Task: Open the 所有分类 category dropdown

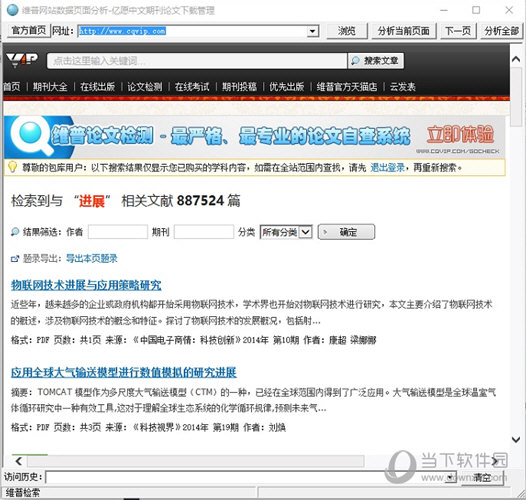Action: coord(286,232)
